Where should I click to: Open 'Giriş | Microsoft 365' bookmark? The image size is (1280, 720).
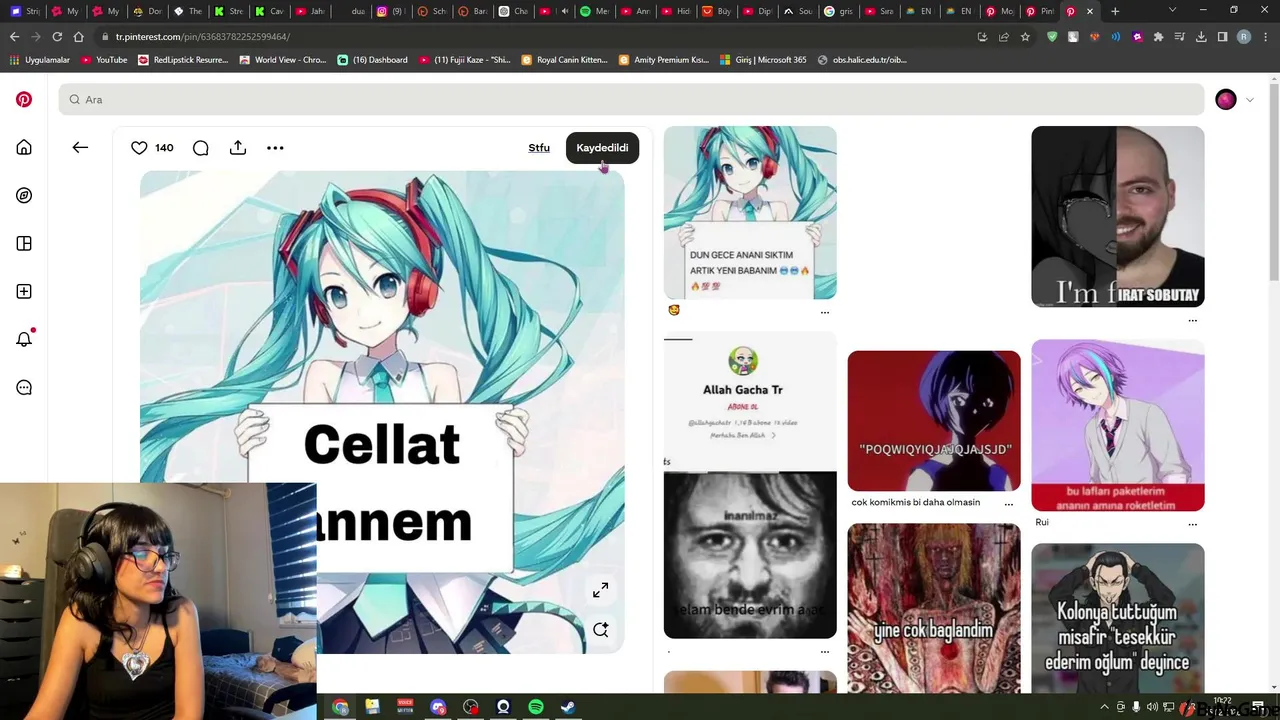coord(763,60)
